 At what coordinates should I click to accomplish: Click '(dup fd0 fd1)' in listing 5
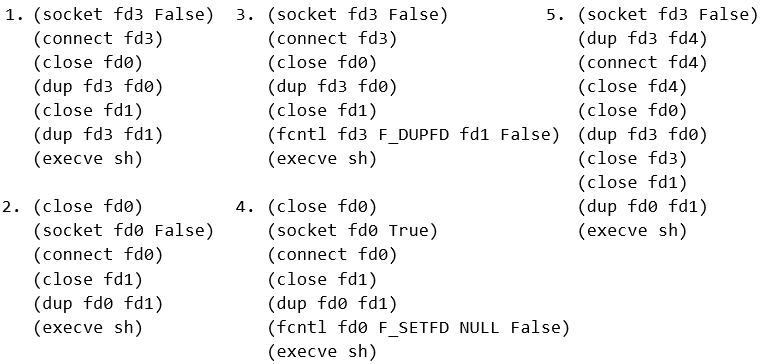coord(642,207)
